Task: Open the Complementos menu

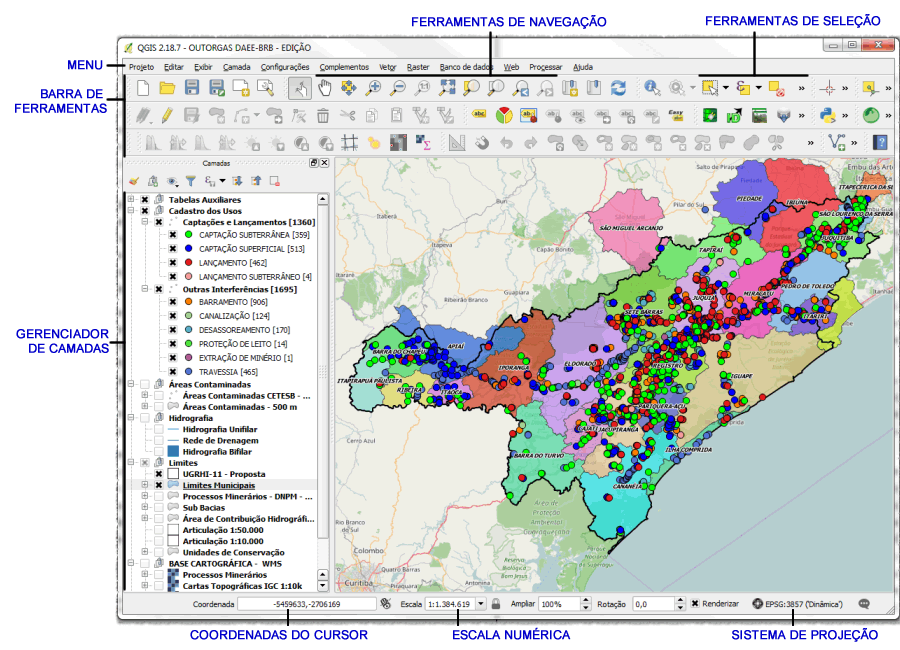Action: click(x=343, y=67)
